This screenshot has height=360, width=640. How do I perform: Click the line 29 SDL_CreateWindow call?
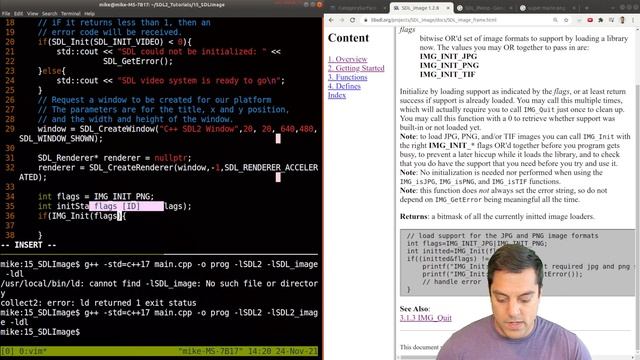point(178,129)
